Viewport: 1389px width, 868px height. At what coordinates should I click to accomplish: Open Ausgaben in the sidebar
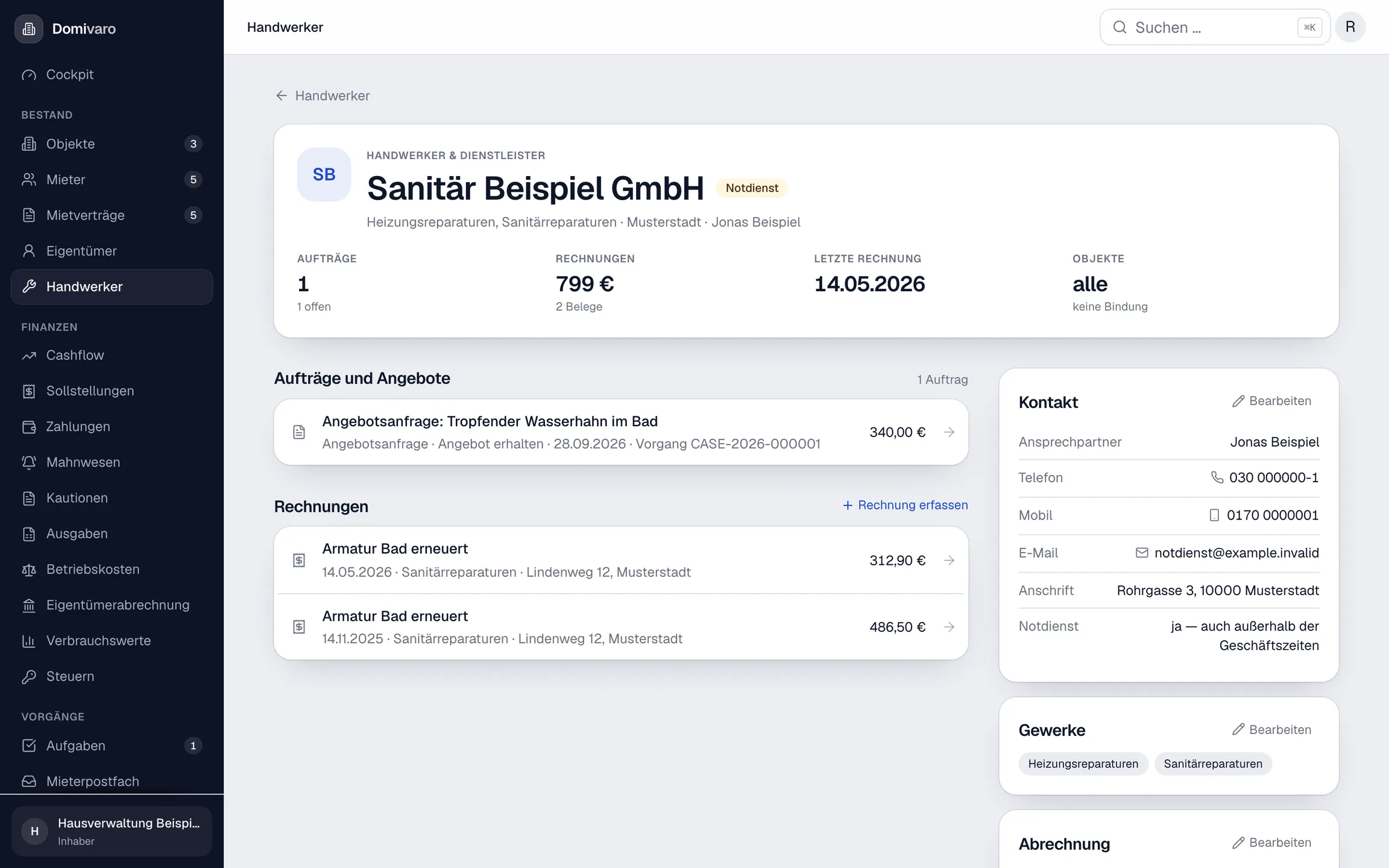[112, 534]
